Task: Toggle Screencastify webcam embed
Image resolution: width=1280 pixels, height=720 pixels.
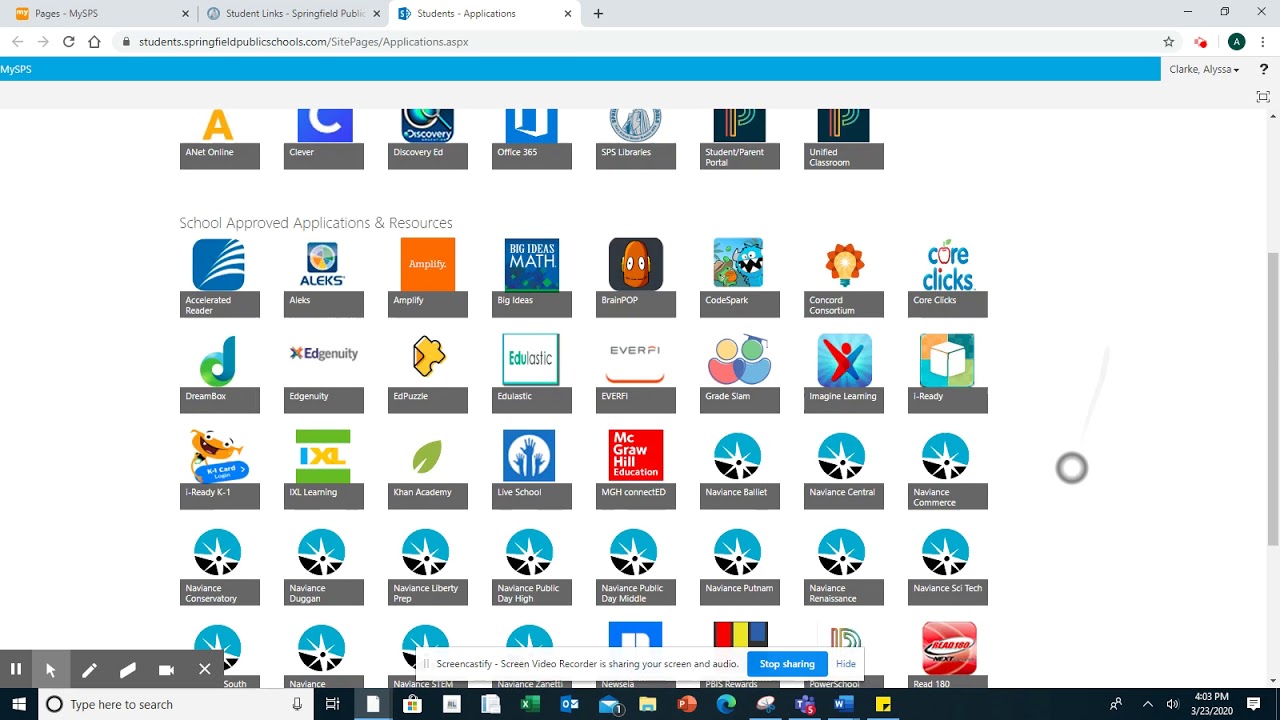Action: click(x=166, y=669)
